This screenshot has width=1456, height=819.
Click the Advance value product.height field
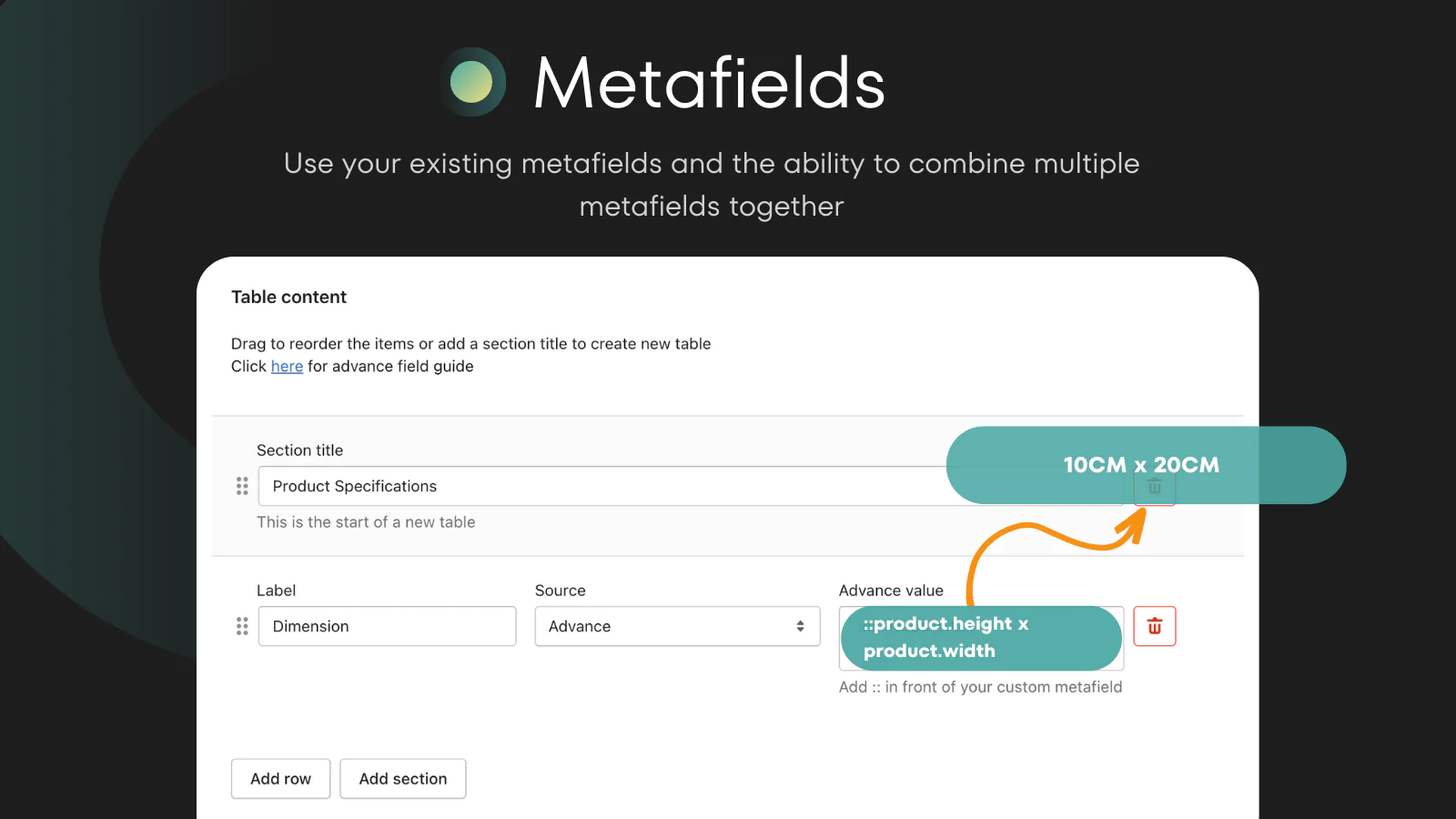click(x=980, y=638)
